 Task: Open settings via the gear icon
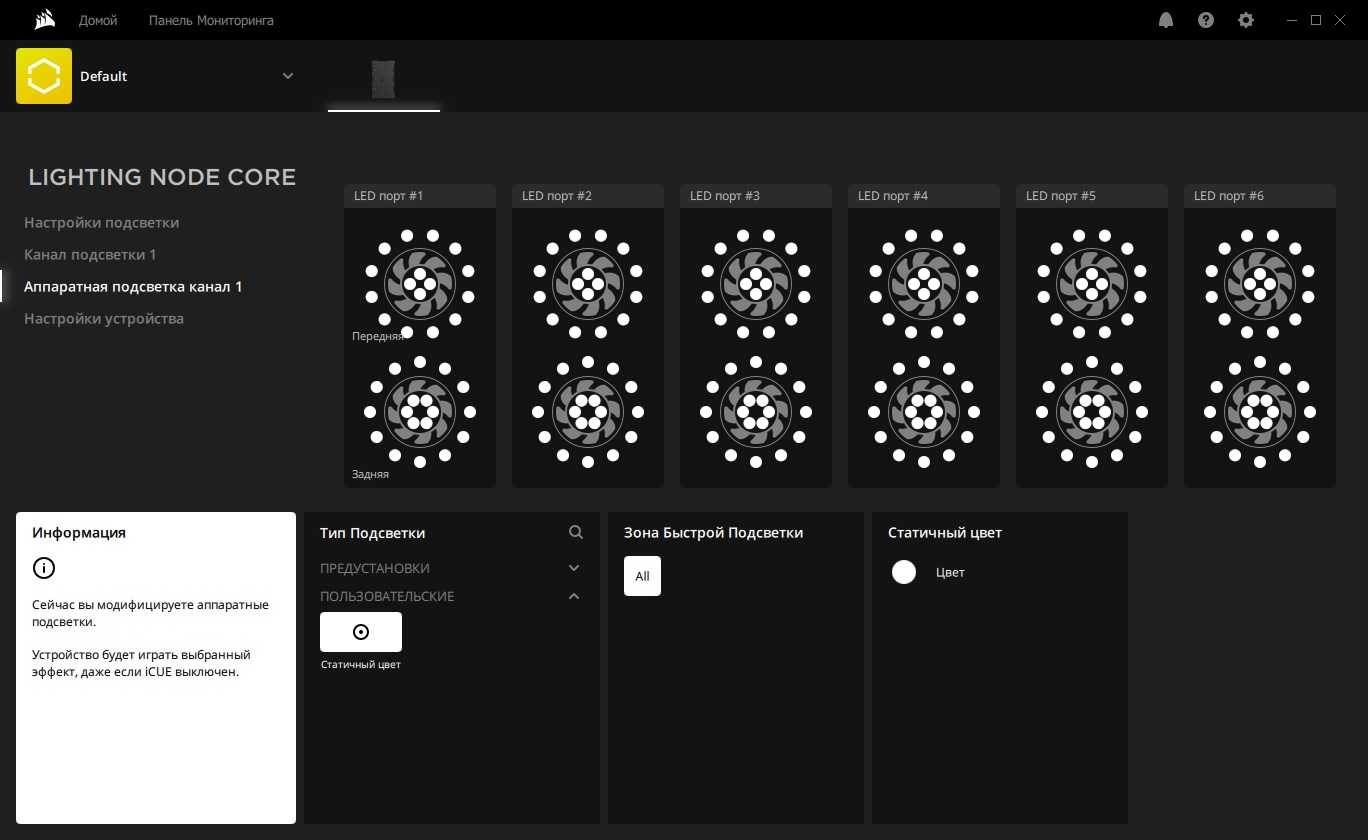pos(1246,20)
